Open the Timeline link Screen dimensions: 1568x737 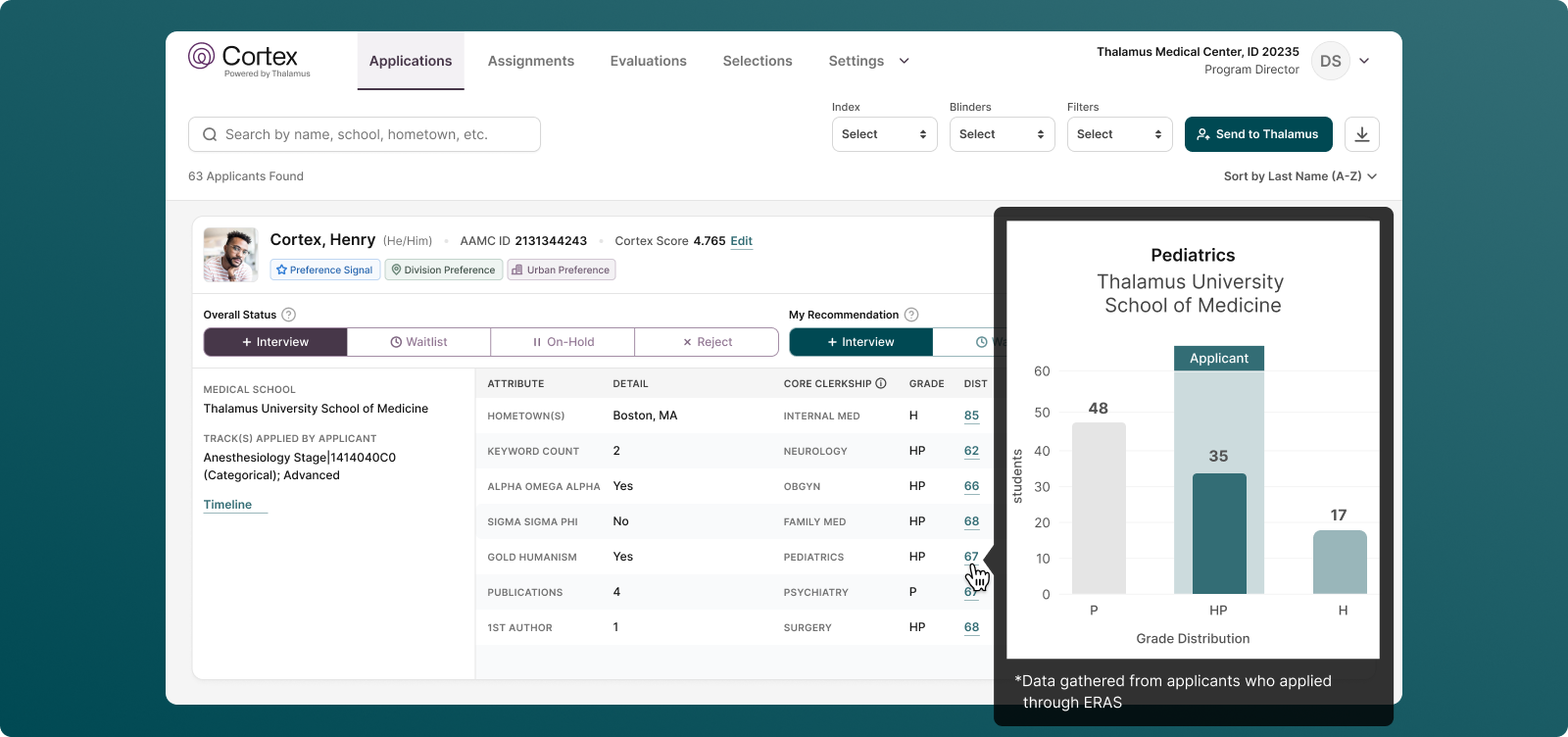coord(227,505)
